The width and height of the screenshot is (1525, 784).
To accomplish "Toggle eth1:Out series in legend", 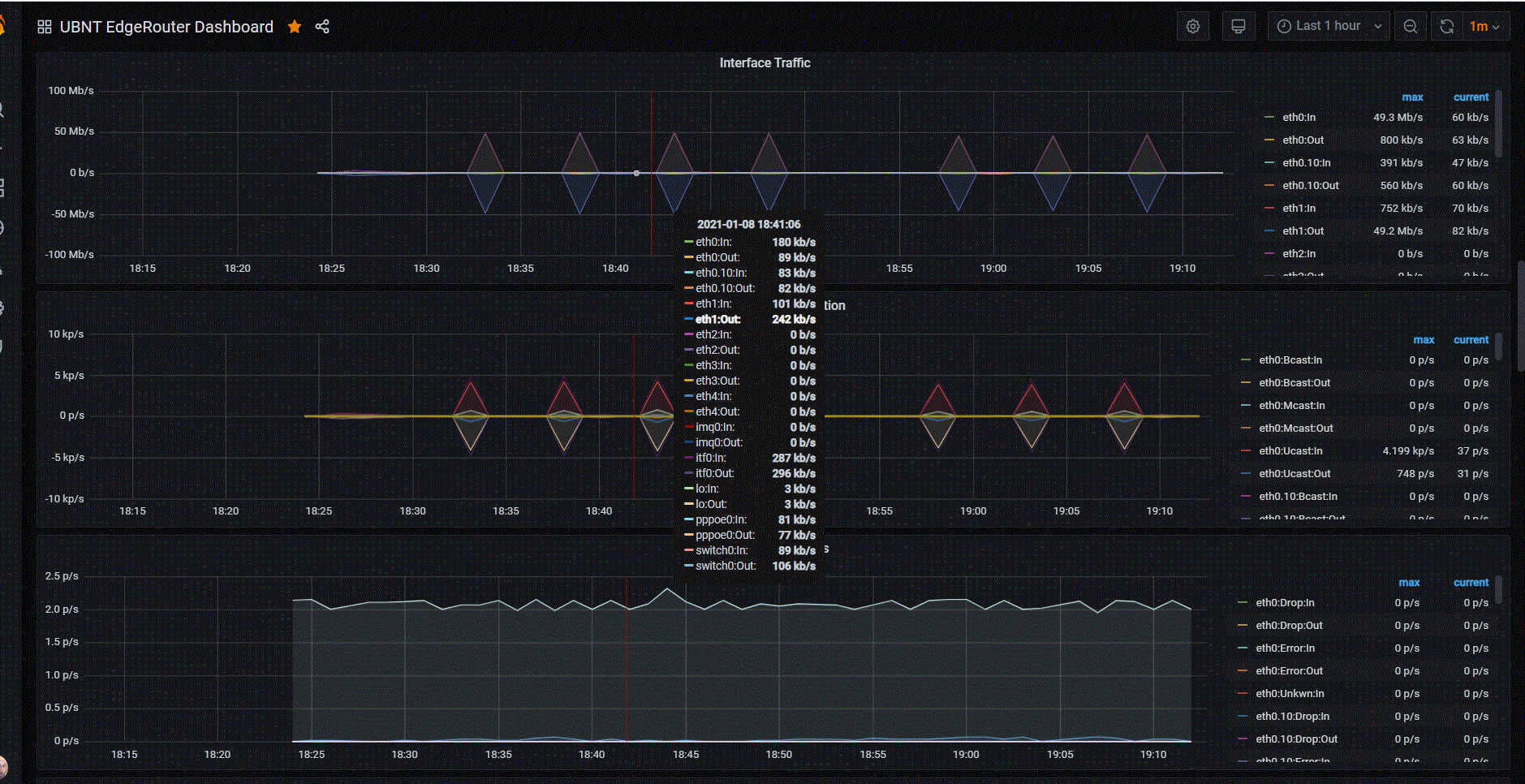I will point(1303,230).
